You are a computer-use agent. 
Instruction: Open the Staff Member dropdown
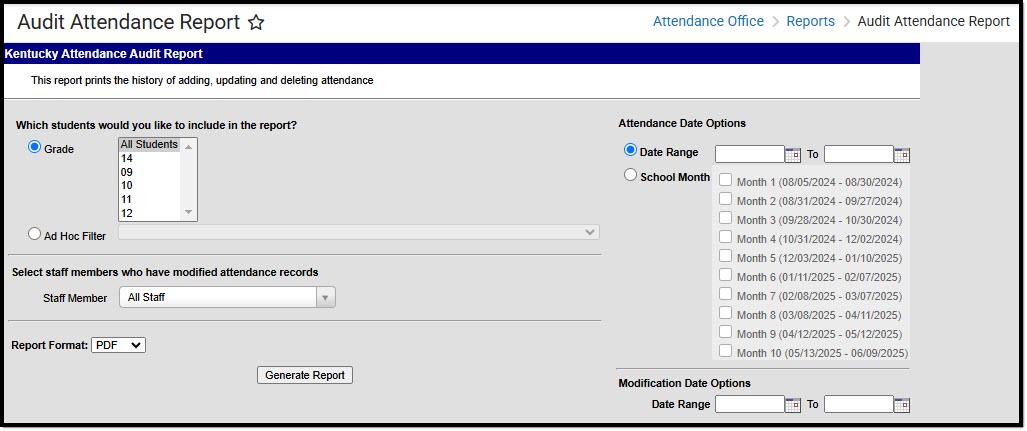tap(227, 297)
